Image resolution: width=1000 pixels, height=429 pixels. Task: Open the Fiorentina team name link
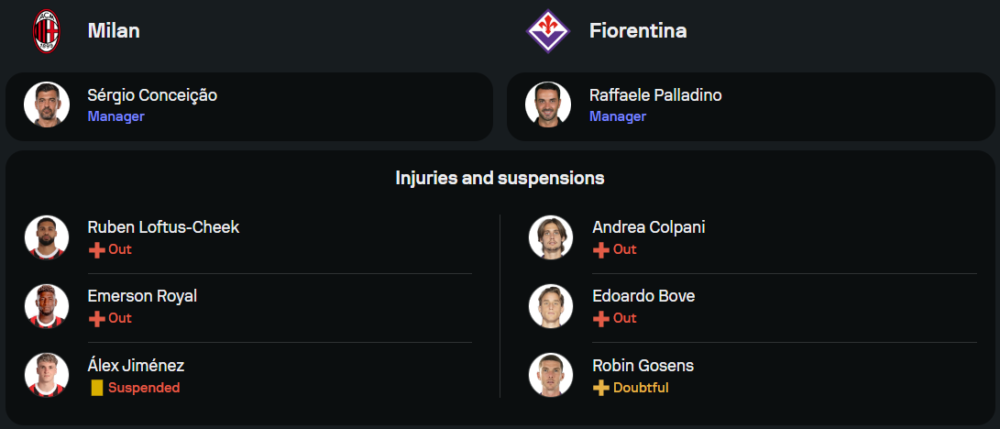click(x=638, y=31)
